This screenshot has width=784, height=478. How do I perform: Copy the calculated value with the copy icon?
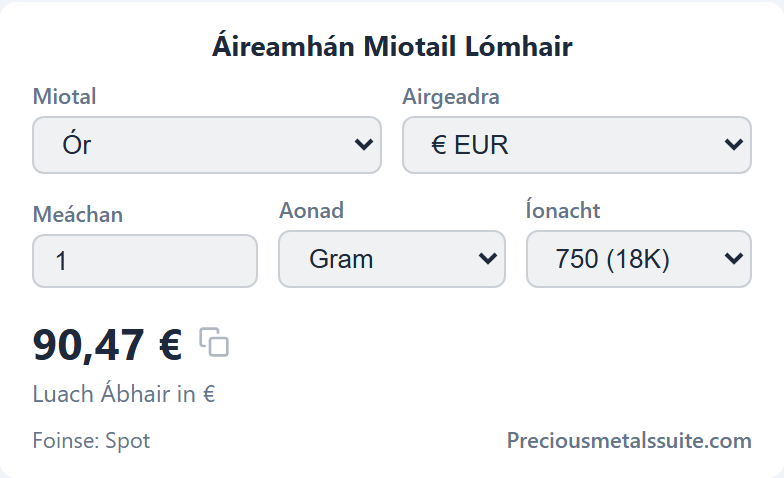[x=214, y=342]
